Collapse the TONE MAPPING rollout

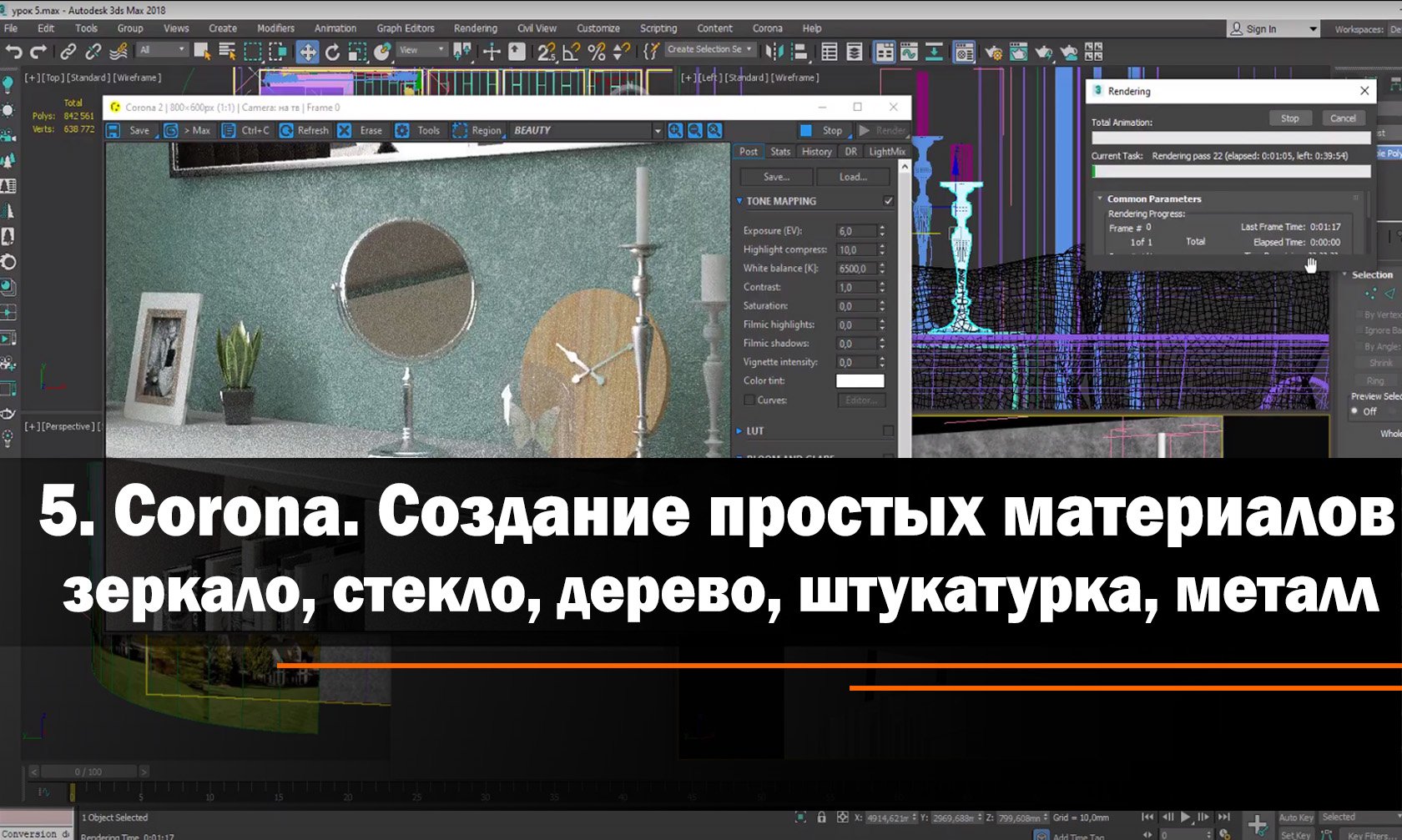pos(739,201)
